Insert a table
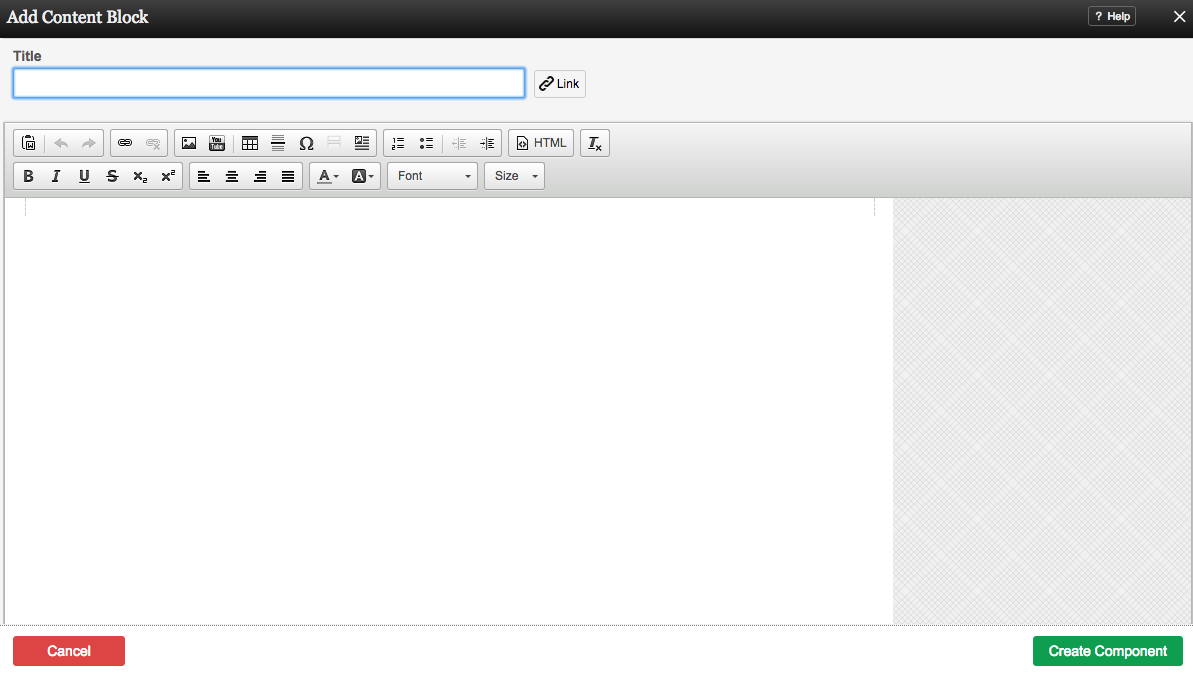Viewport: 1193px width, 673px height. click(250, 143)
